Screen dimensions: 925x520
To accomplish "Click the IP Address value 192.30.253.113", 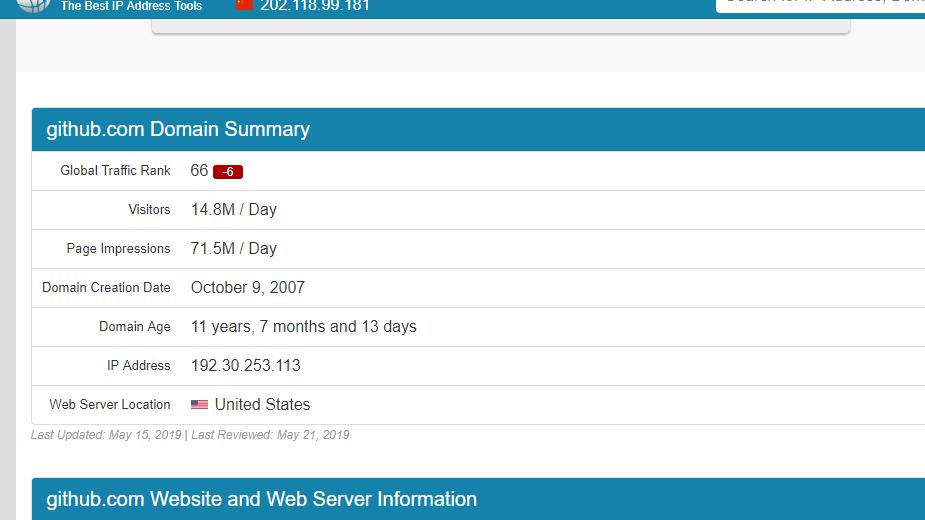I will tap(245, 366).
